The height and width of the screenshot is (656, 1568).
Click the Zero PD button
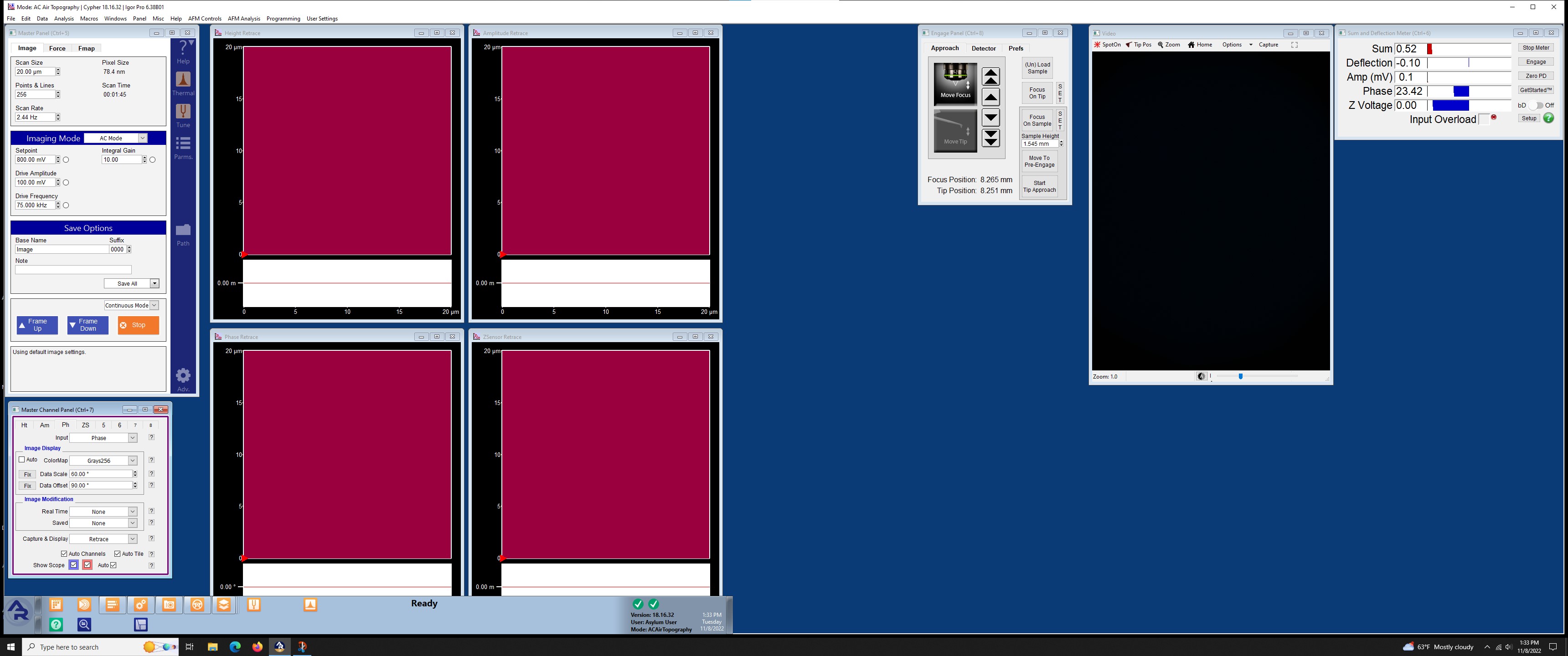1536,76
